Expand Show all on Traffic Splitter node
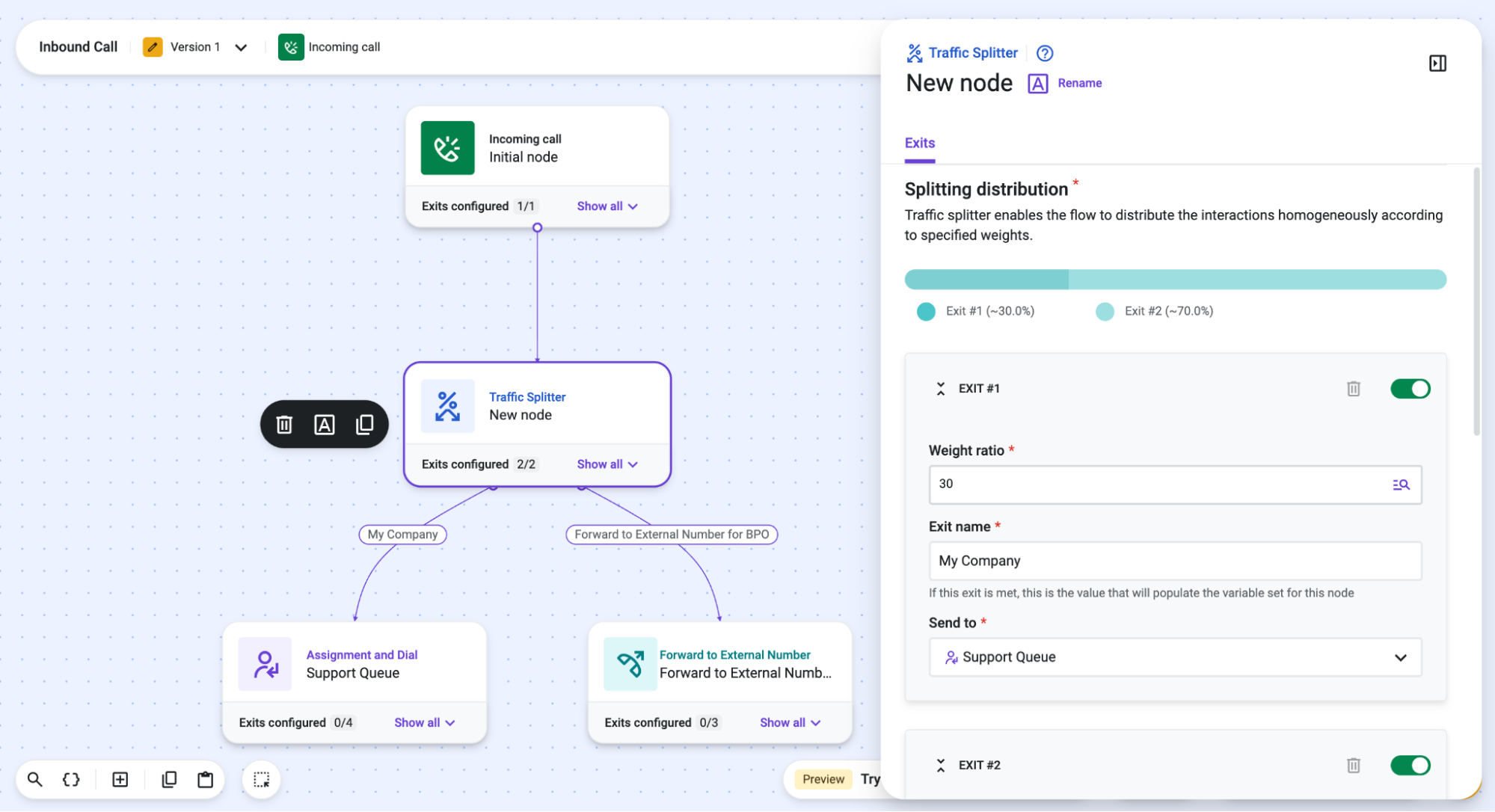1495x812 pixels. coord(607,464)
